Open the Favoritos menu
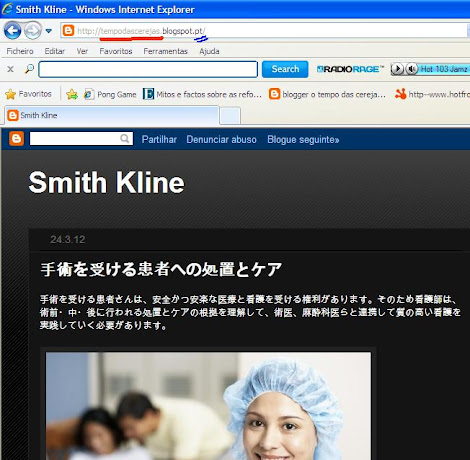 [116, 51]
